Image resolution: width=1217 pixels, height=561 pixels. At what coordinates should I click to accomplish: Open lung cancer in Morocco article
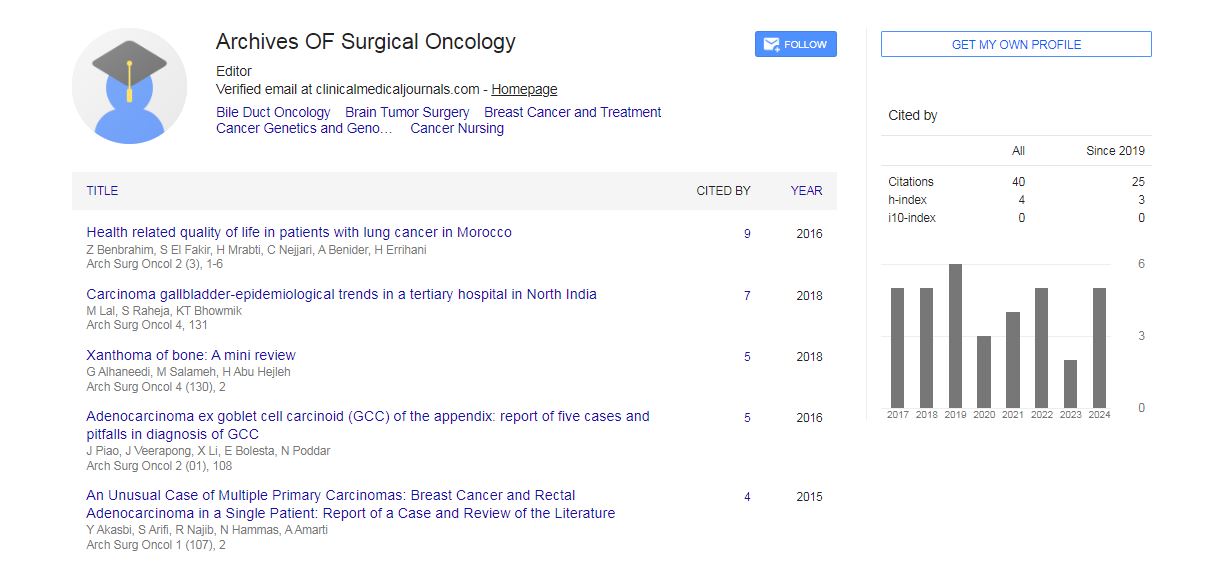click(299, 232)
